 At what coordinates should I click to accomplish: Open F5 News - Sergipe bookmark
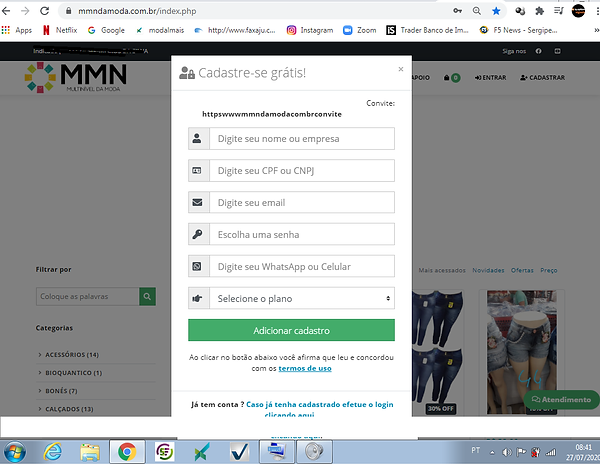[518, 30]
